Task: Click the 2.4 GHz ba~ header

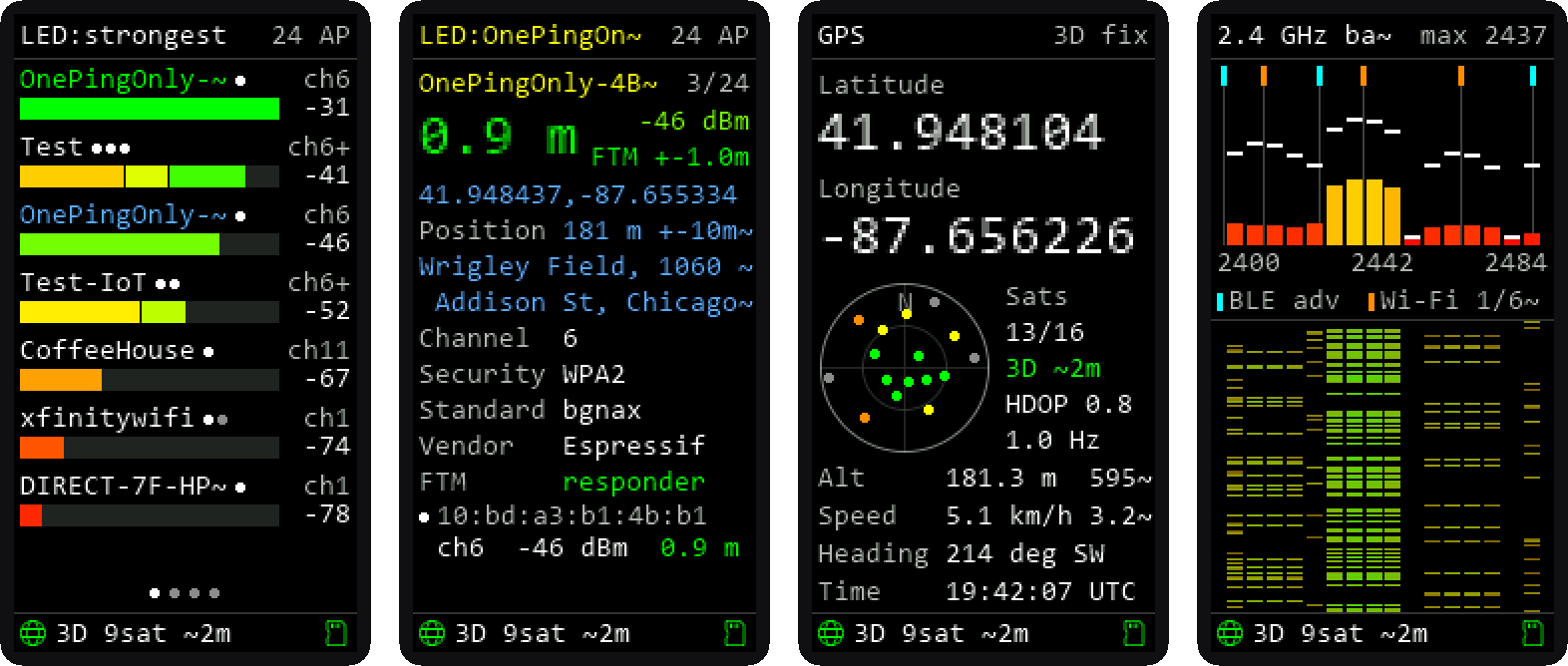Action: pyautogui.click(x=1305, y=36)
